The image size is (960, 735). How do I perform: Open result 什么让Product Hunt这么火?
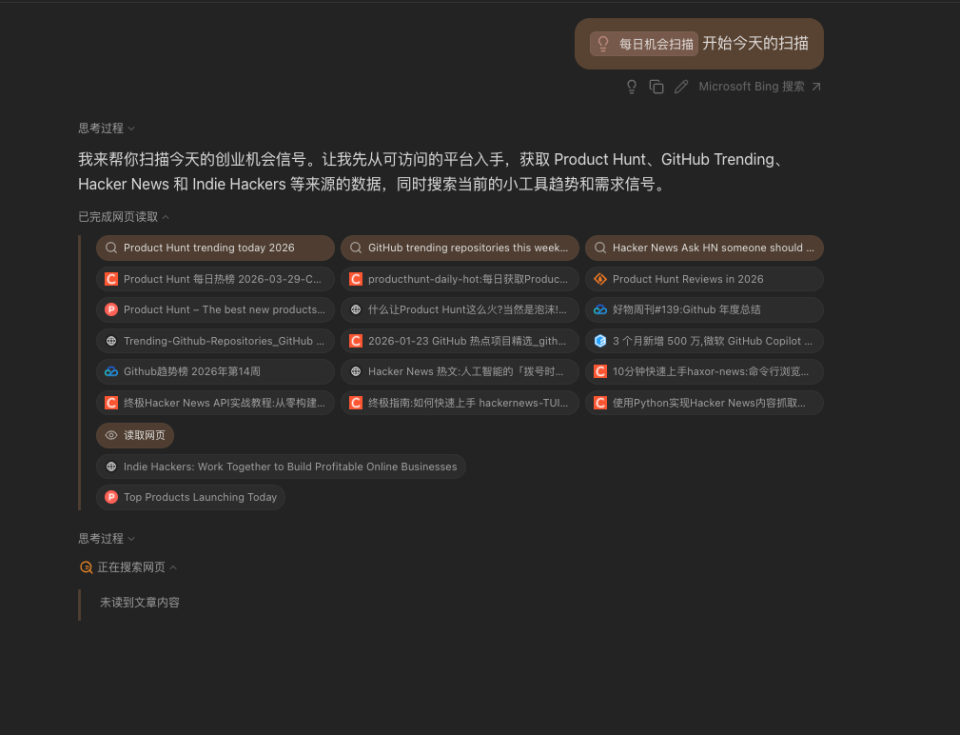pyautogui.click(x=459, y=310)
